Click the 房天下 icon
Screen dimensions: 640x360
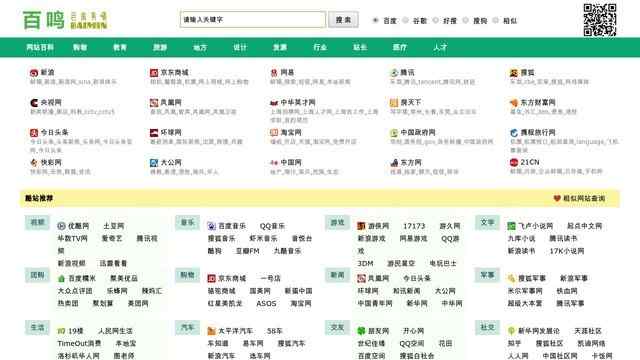tap(394, 103)
